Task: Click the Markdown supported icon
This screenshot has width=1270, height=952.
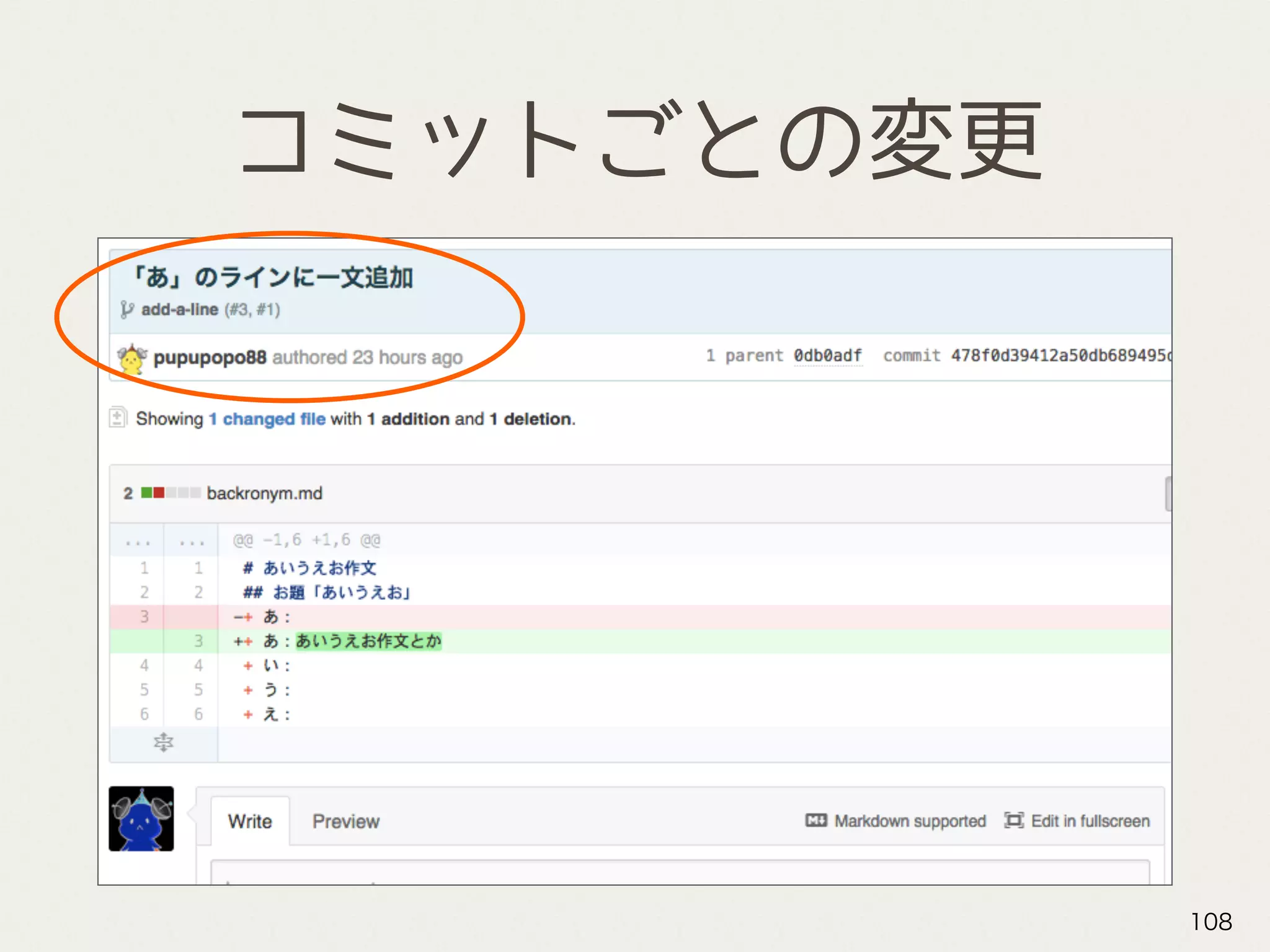Action: (815, 821)
